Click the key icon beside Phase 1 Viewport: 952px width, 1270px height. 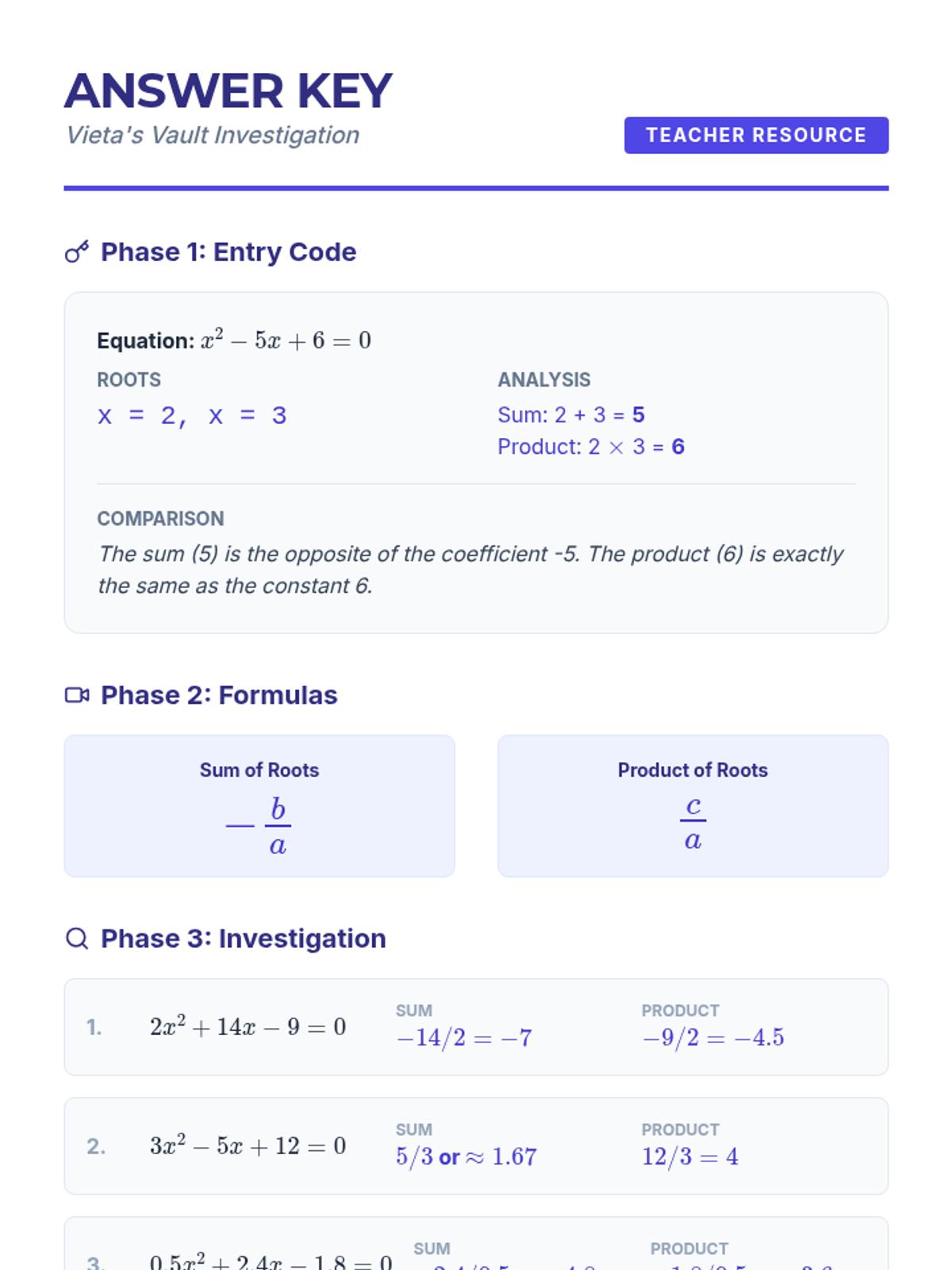tap(77, 252)
